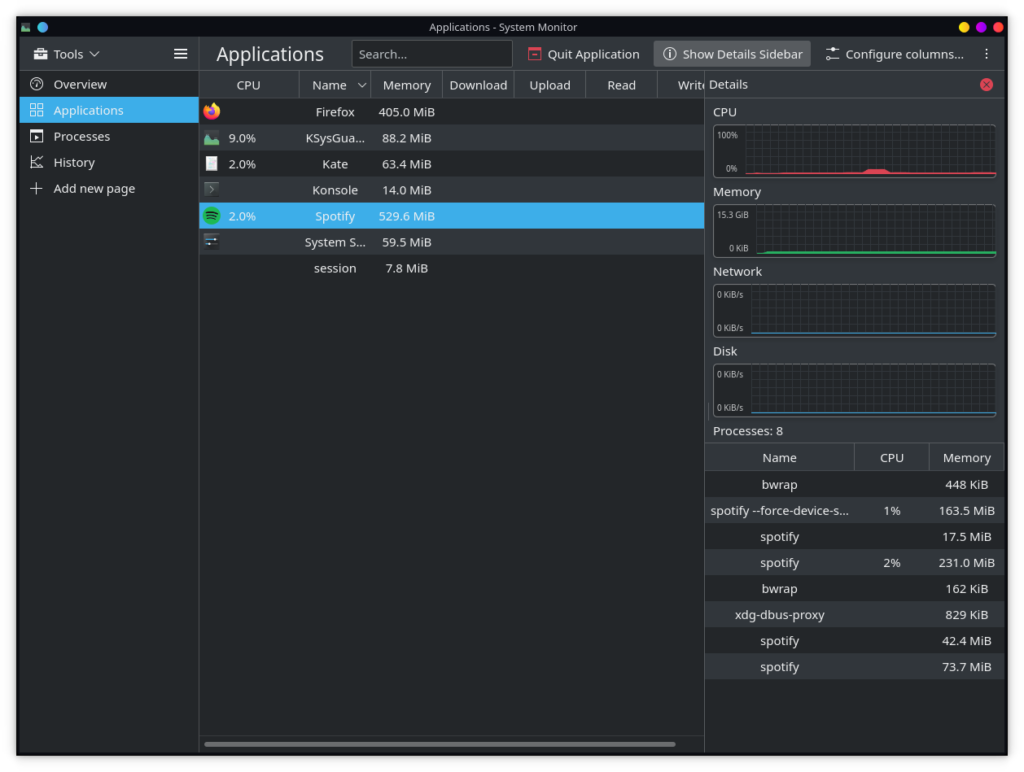Sort by Download column

click(478, 85)
